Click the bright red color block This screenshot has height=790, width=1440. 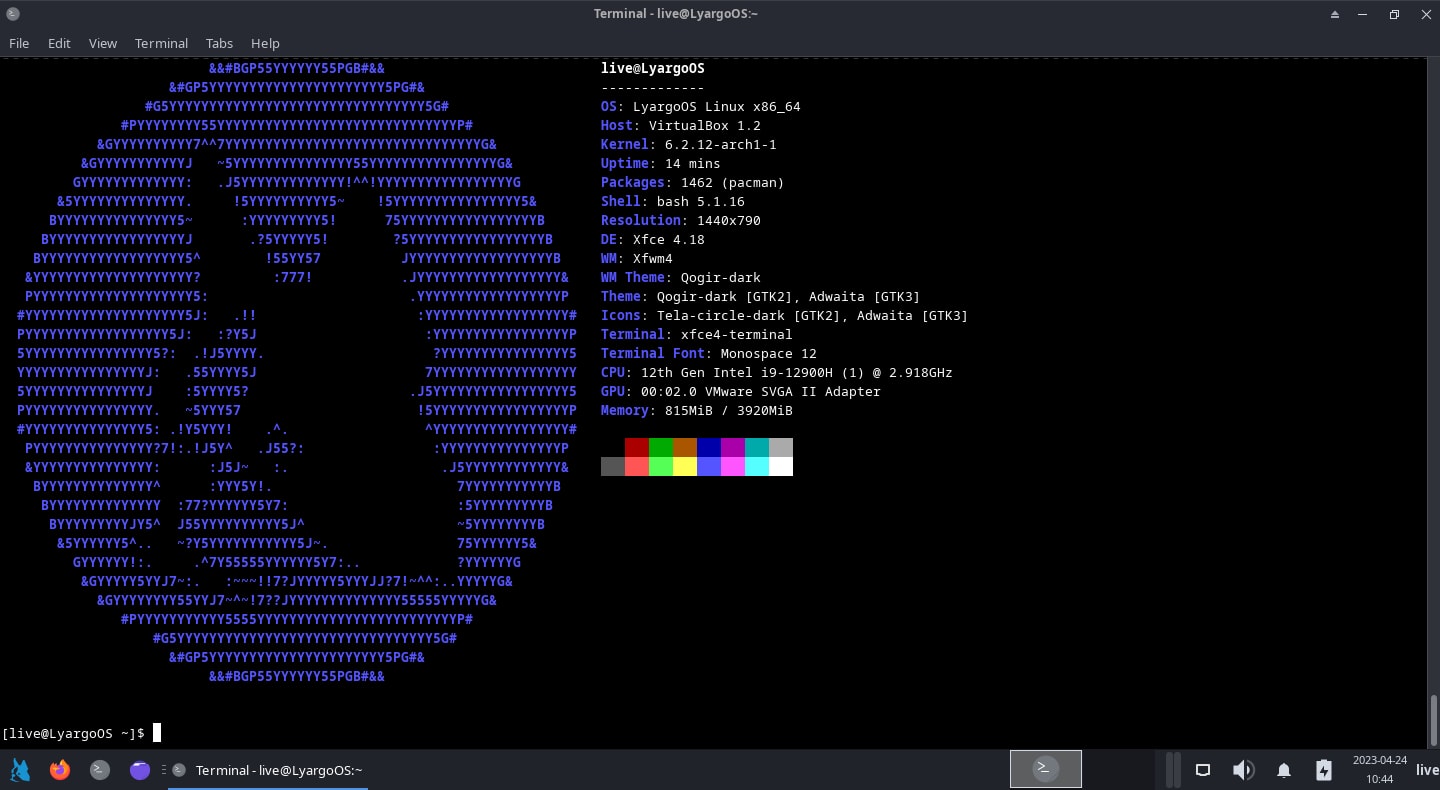pyautogui.click(x=637, y=466)
